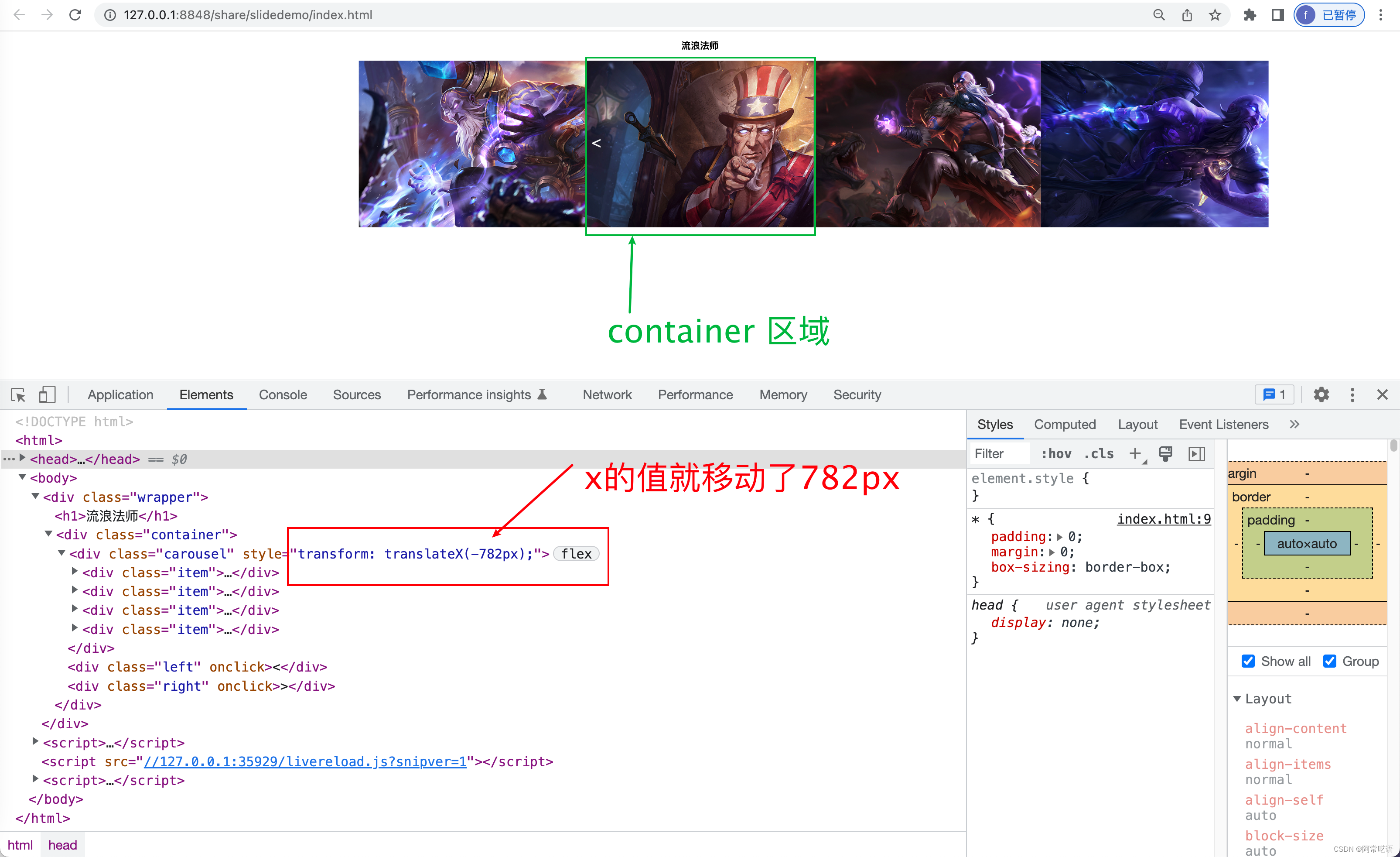Collapse the Layout section in computed pane
Screen dimensions: 1400x857
(1237, 699)
